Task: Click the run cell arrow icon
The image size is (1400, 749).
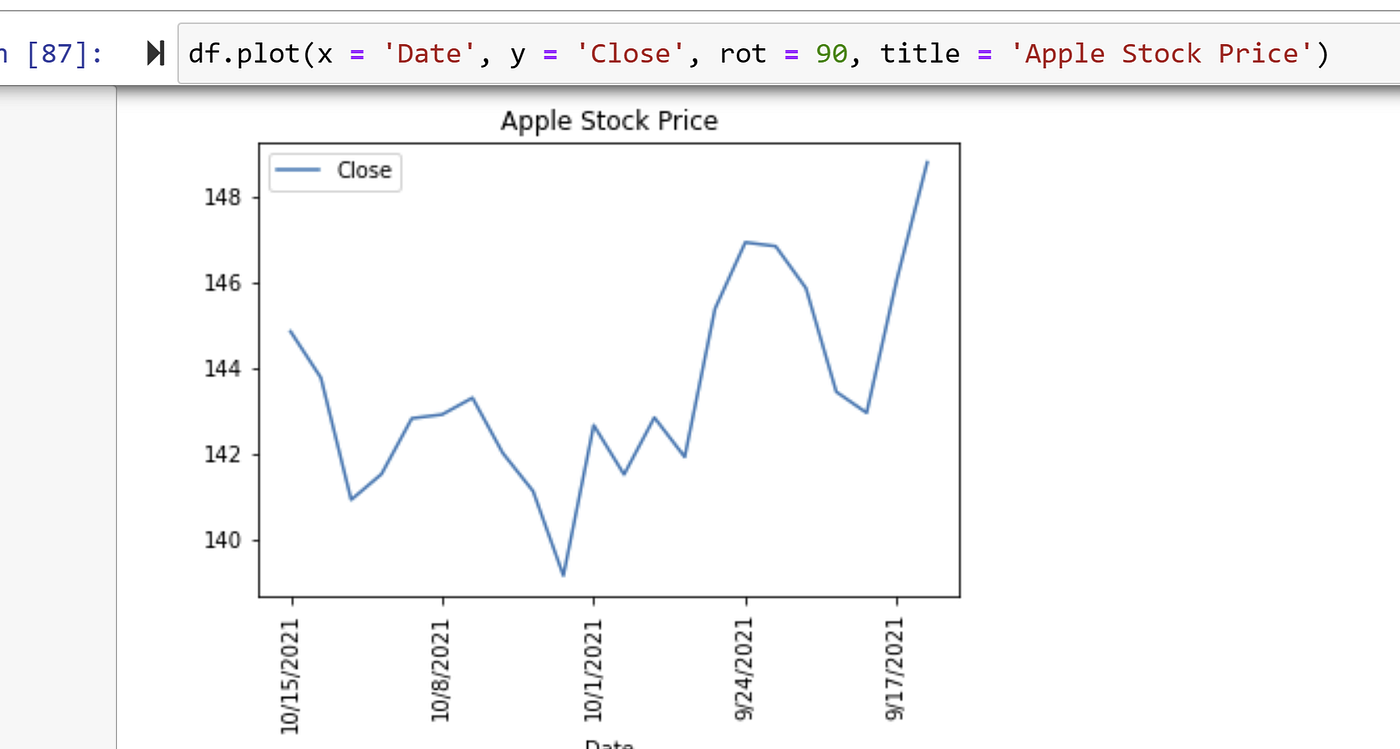Action: click(x=156, y=52)
